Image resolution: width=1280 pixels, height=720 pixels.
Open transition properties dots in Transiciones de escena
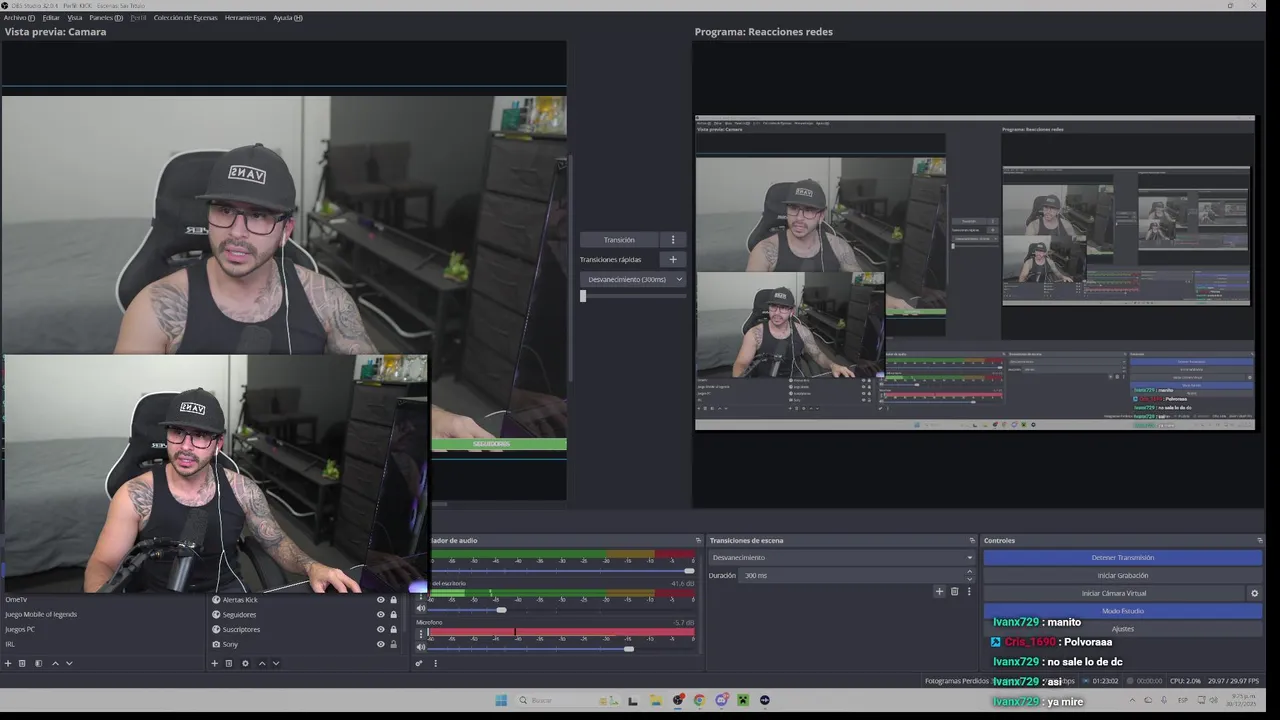pos(969,591)
